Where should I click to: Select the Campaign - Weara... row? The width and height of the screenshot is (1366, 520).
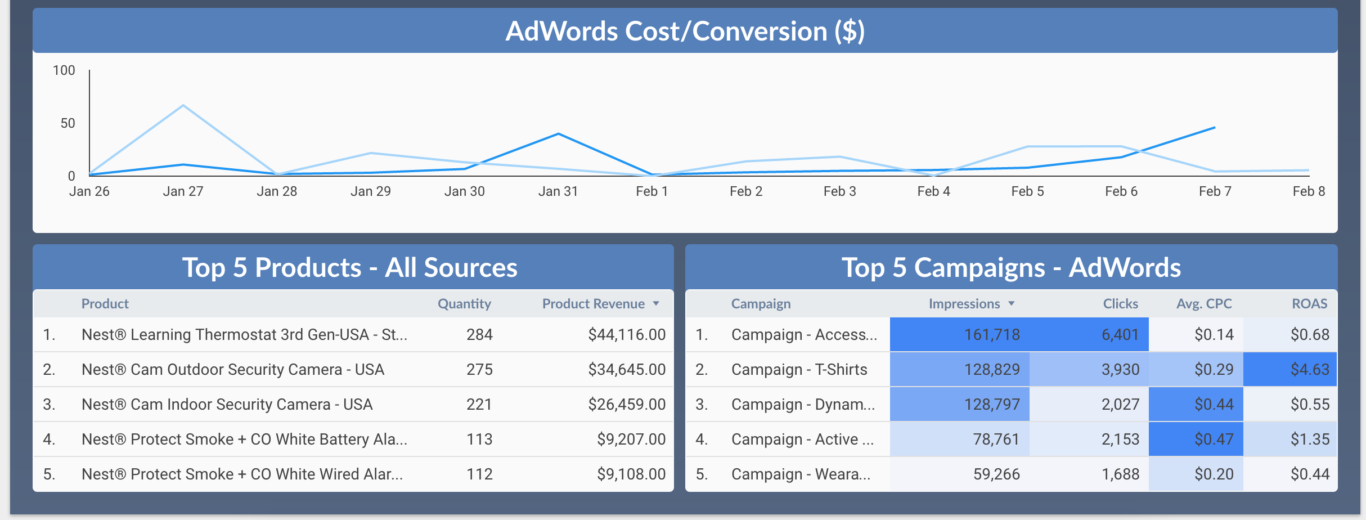coord(1011,474)
